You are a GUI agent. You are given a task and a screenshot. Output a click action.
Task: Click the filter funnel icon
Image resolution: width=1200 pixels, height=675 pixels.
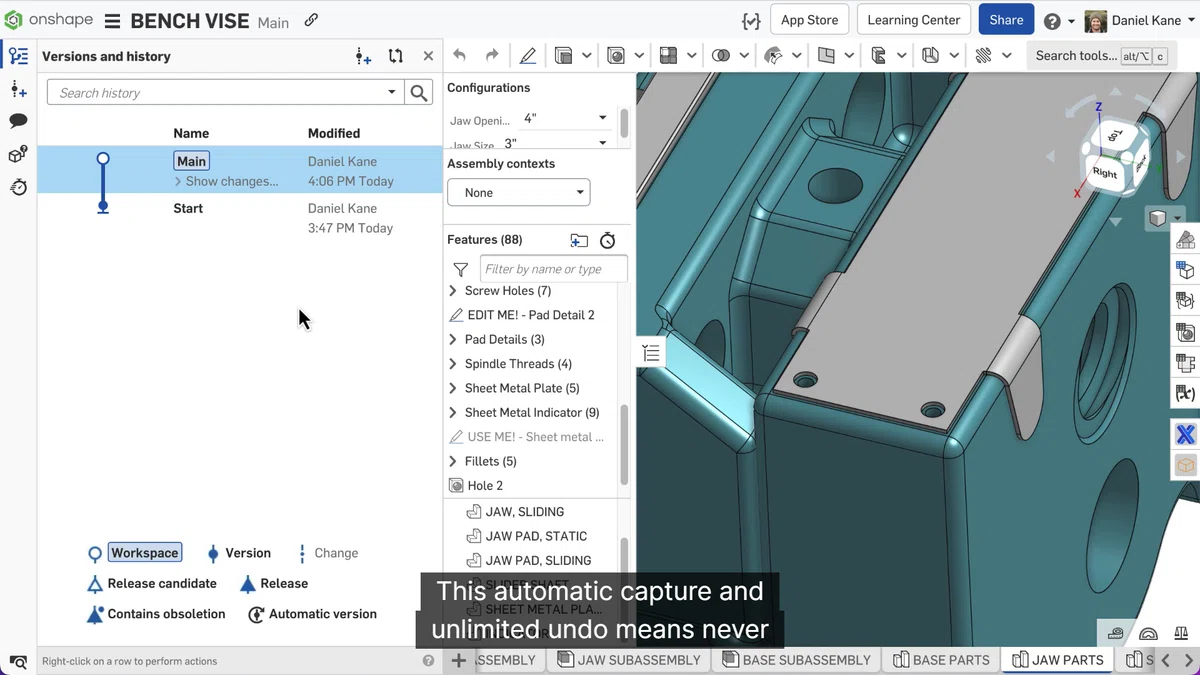tap(460, 269)
